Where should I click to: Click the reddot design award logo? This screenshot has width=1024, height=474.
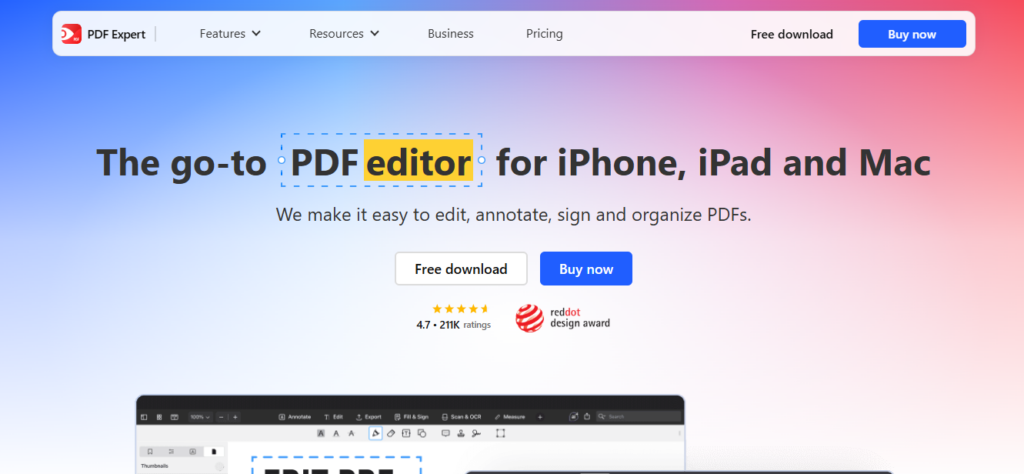562,318
